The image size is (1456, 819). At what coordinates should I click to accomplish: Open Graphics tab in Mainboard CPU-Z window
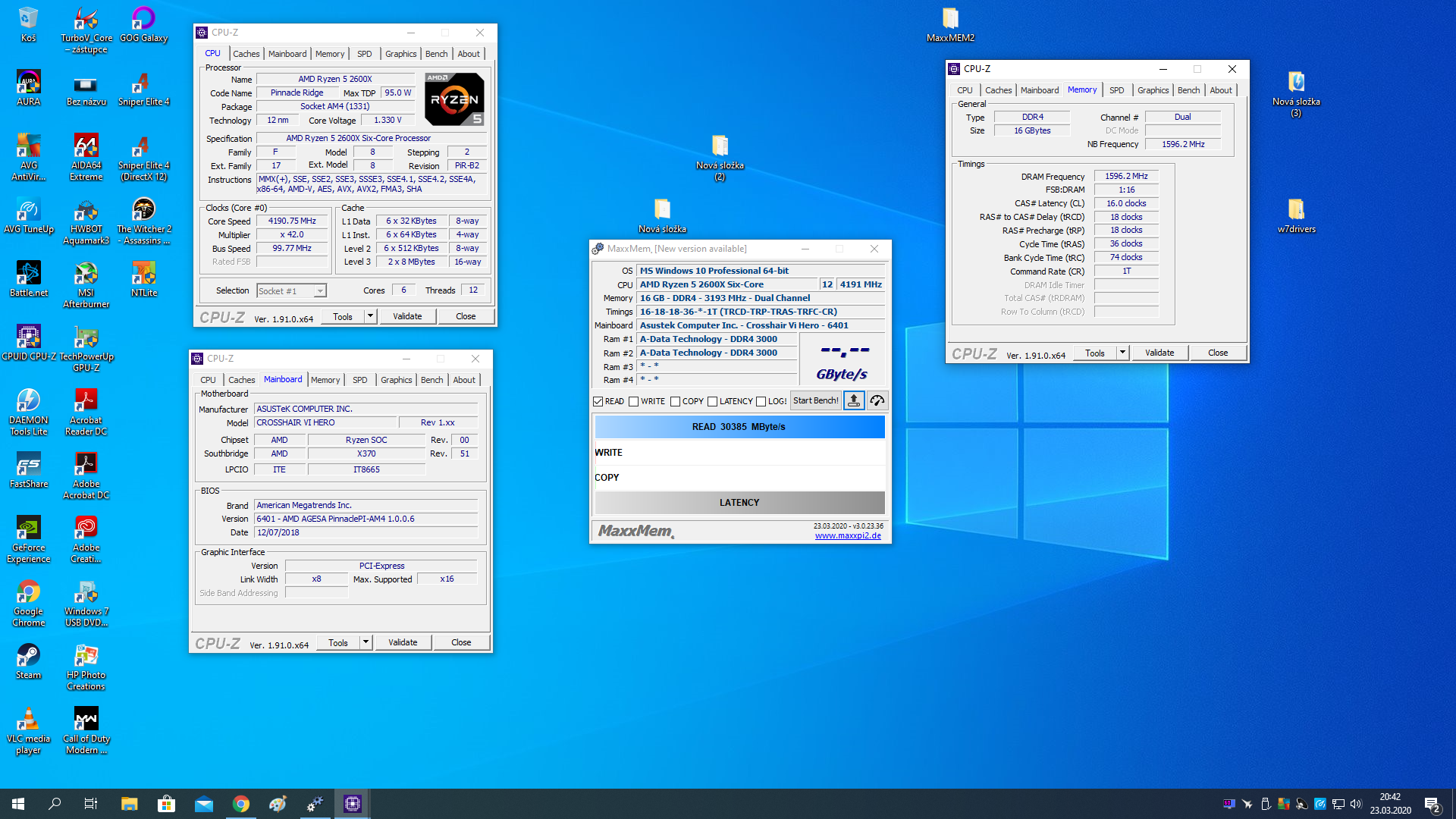coord(396,380)
